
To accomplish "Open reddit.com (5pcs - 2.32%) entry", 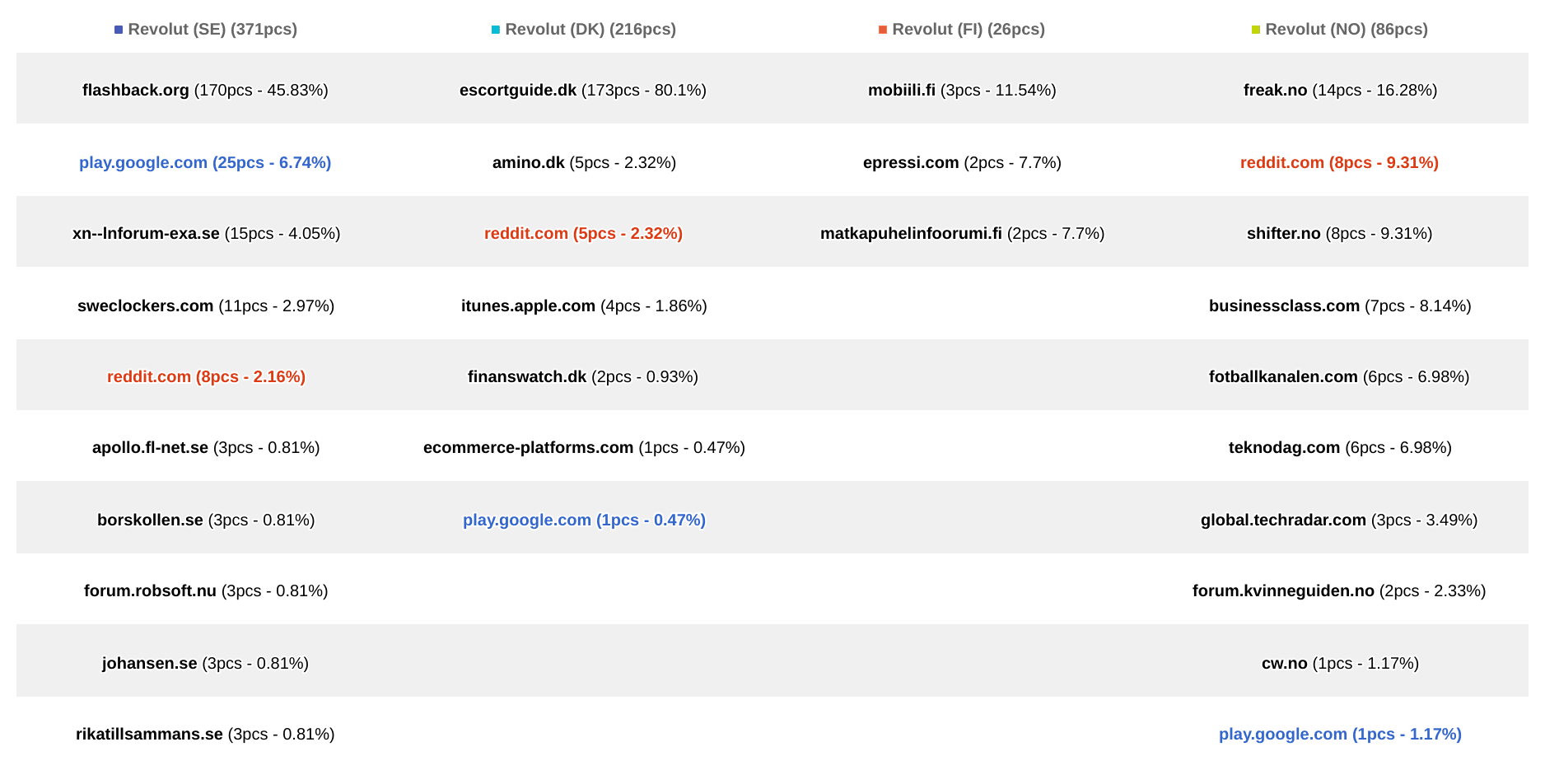I will coord(583,234).
